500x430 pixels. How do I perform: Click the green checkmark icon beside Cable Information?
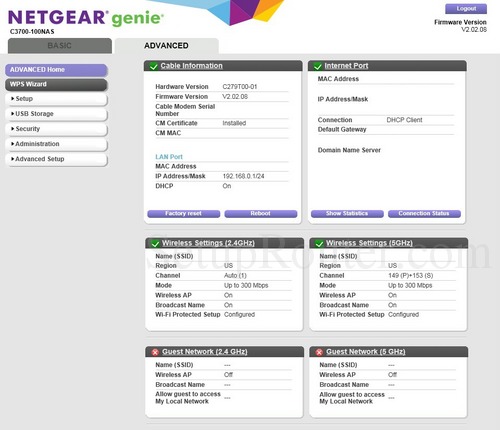(153, 66)
